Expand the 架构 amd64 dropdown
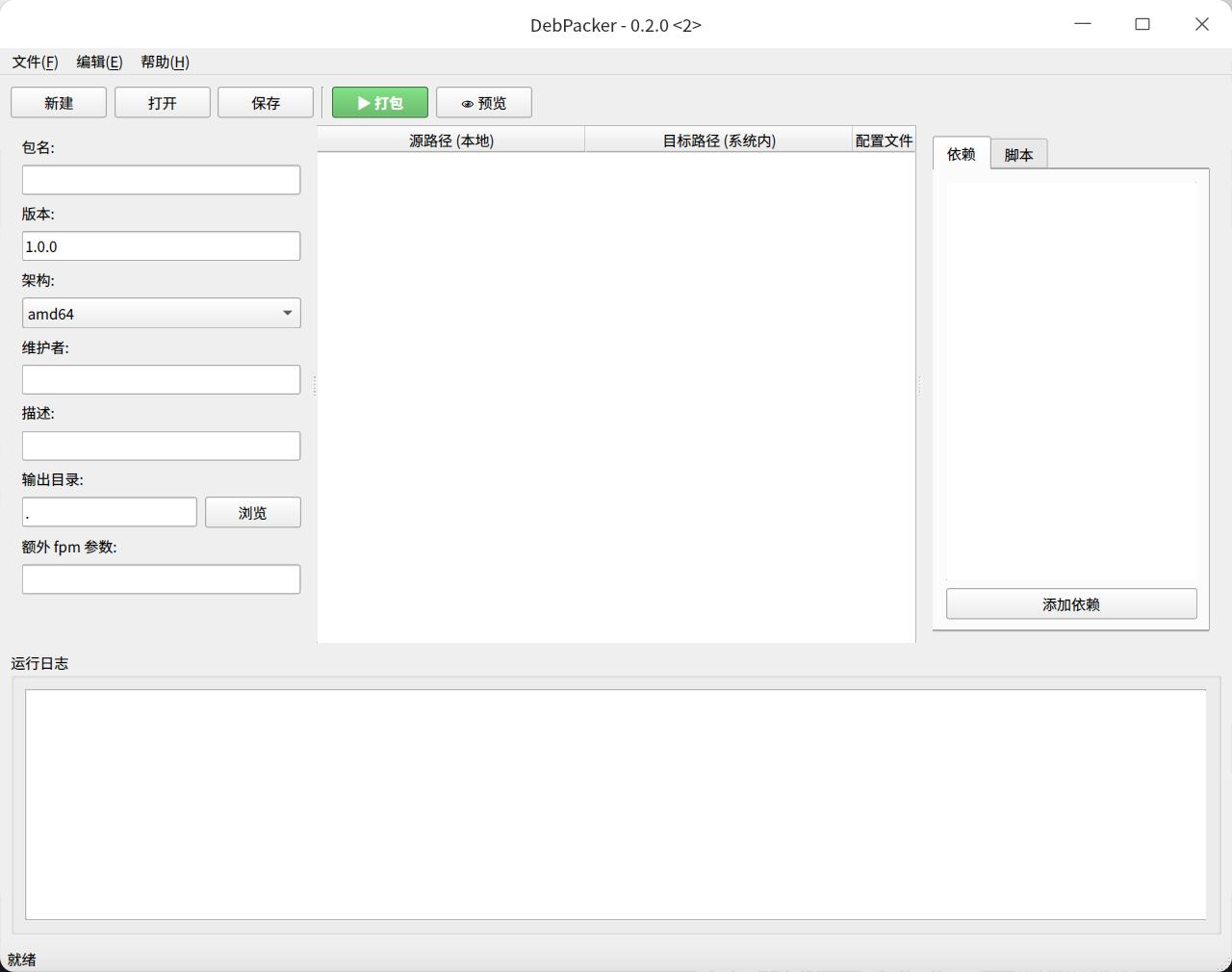This screenshot has width=1232, height=972. (x=162, y=314)
